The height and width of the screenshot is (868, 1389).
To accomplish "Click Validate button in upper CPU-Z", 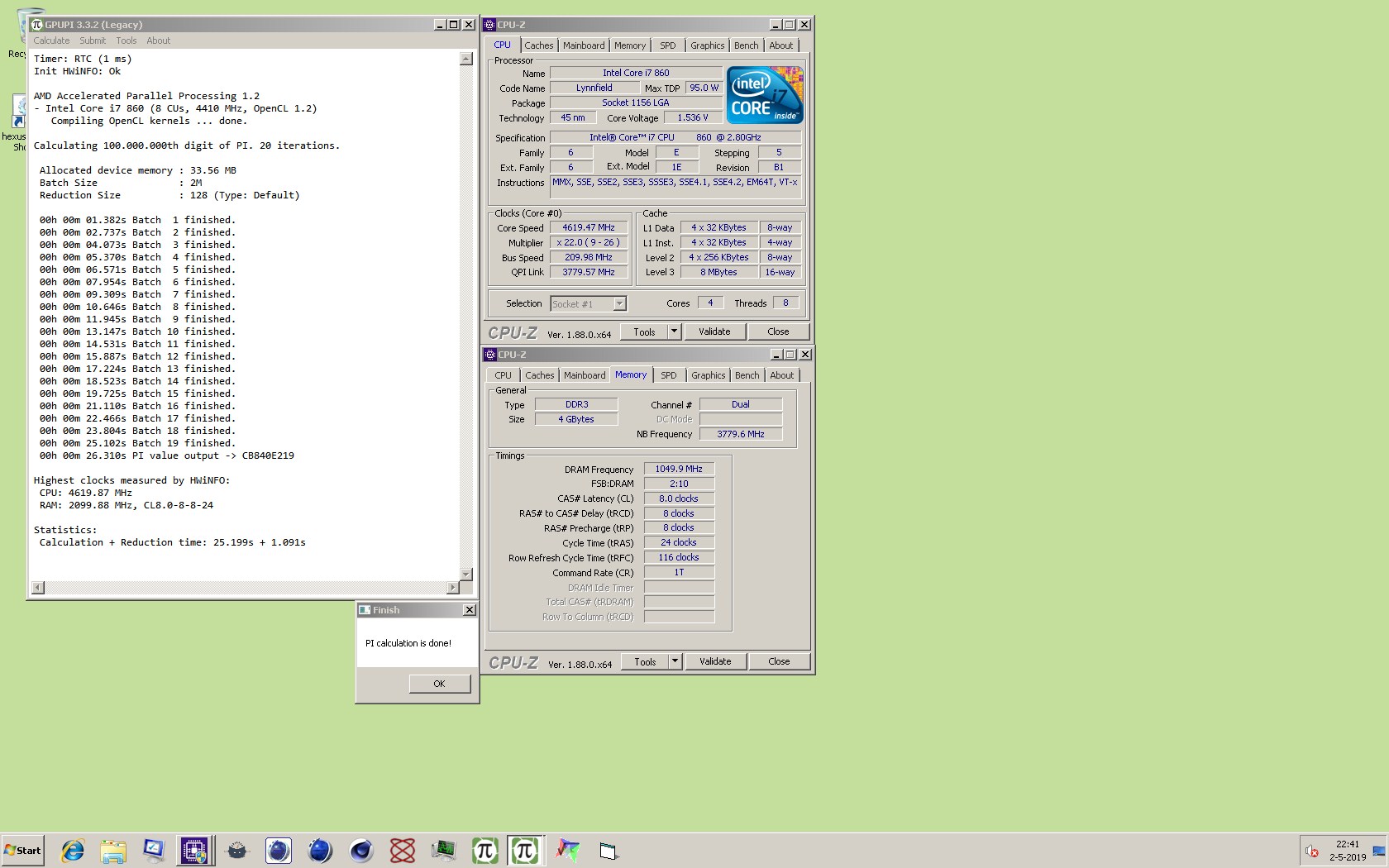I will (x=715, y=331).
